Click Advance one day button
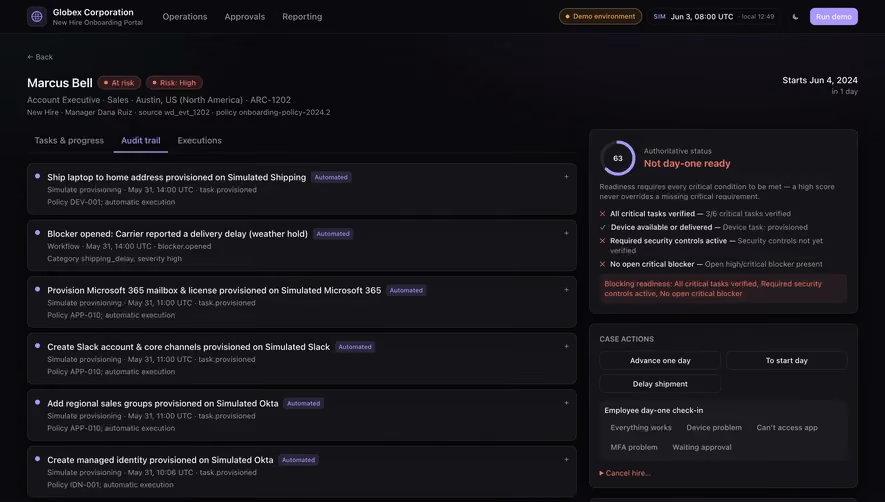The height and width of the screenshot is (502, 885). click(x=660, y=360)
